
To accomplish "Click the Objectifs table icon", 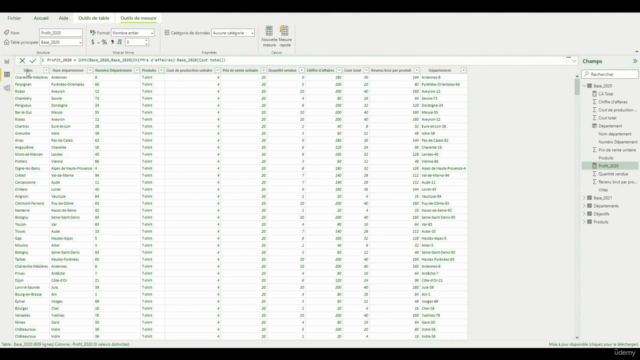I will 589,214.
